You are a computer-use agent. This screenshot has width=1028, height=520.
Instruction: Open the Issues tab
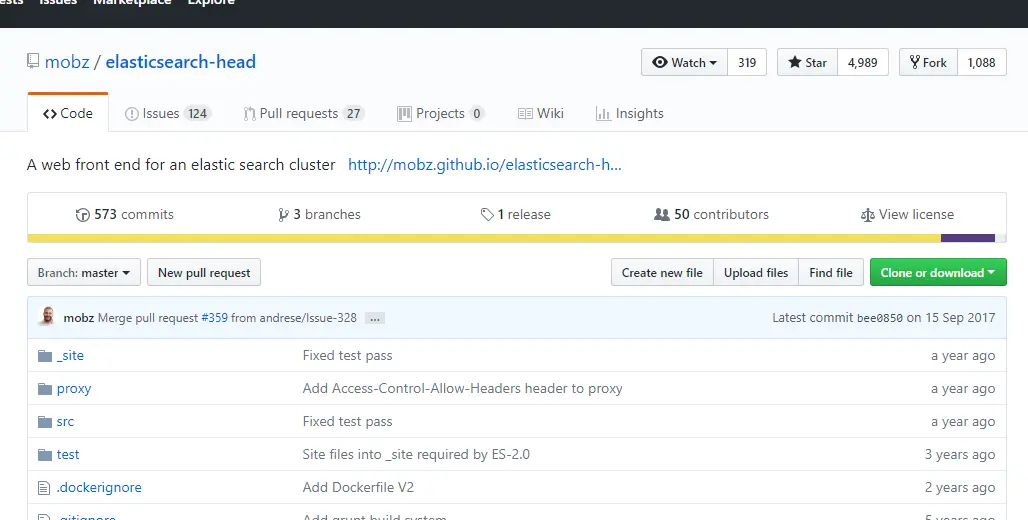point(167,113)
